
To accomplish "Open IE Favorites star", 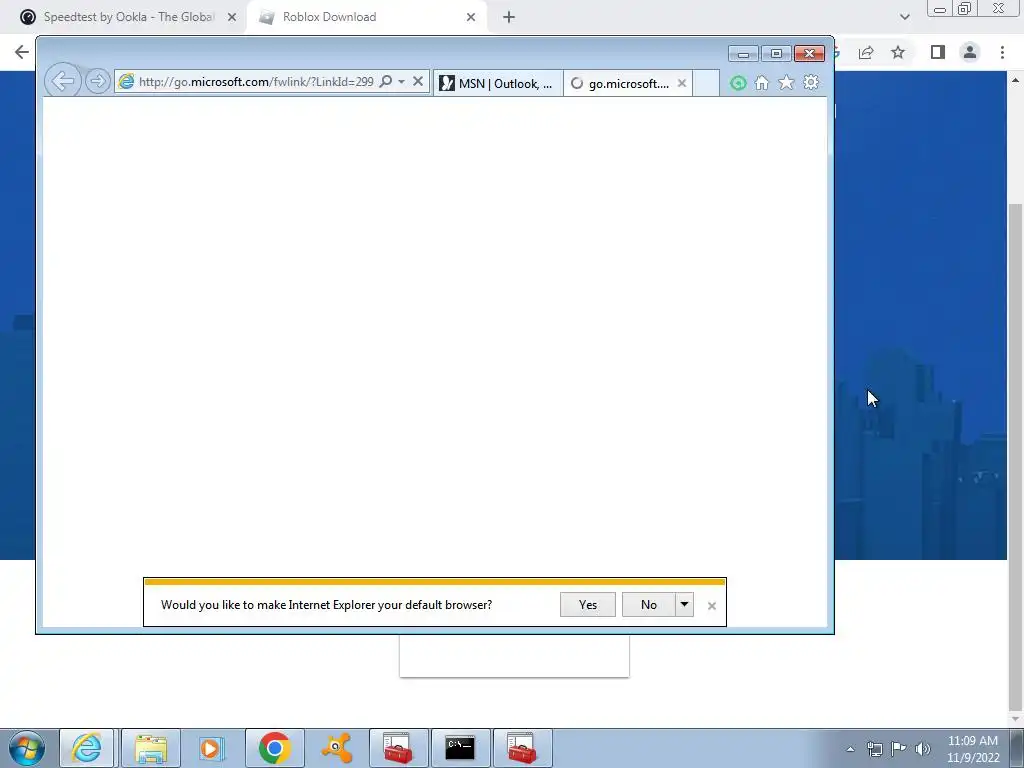I will point(786,82).
